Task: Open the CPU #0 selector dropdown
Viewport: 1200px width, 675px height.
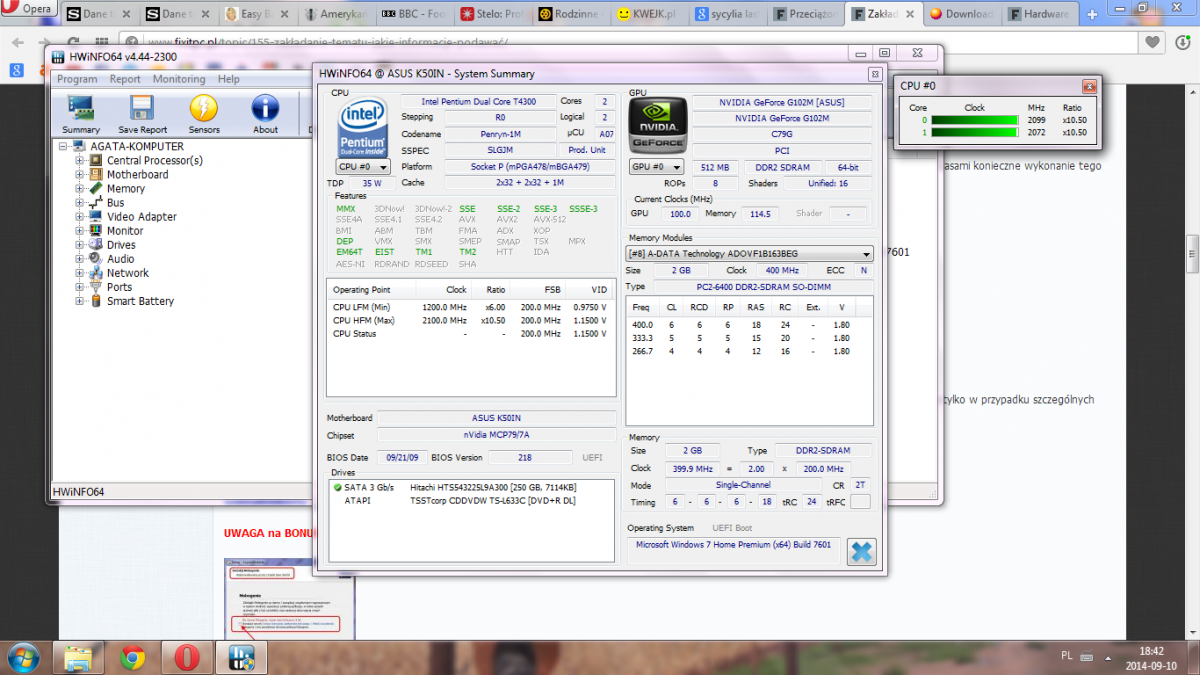Action: pyautogui.click(x=362, y=167)
